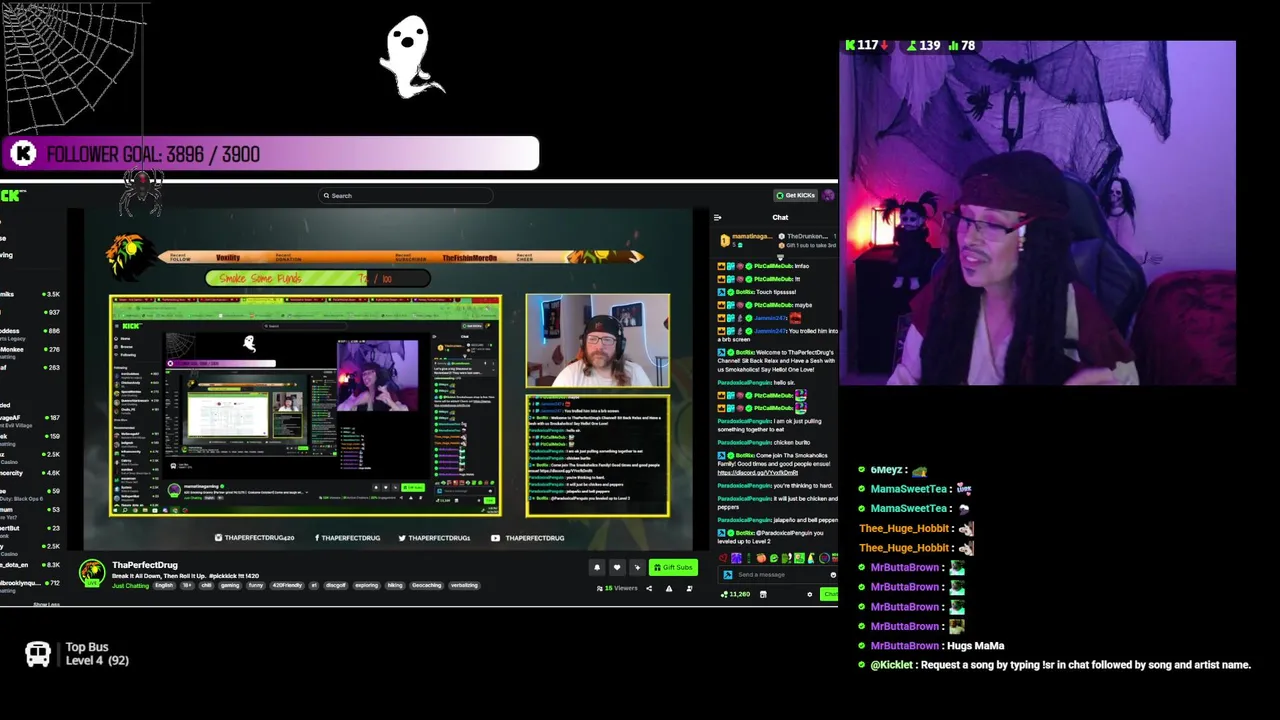Open ThaPerfectDrug channel avatar

tap(92, 572)
